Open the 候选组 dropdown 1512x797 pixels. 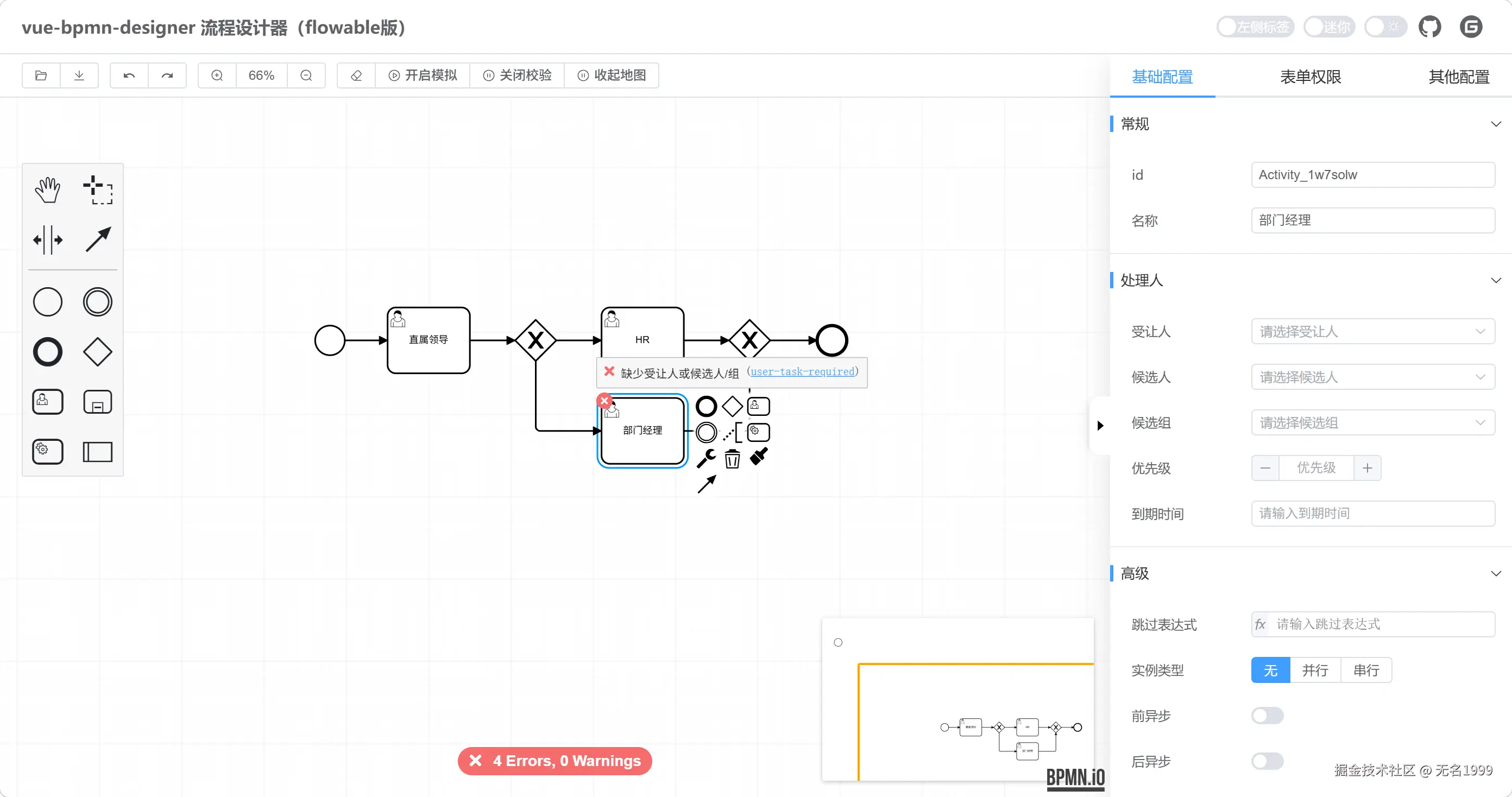click(1372, 422)
